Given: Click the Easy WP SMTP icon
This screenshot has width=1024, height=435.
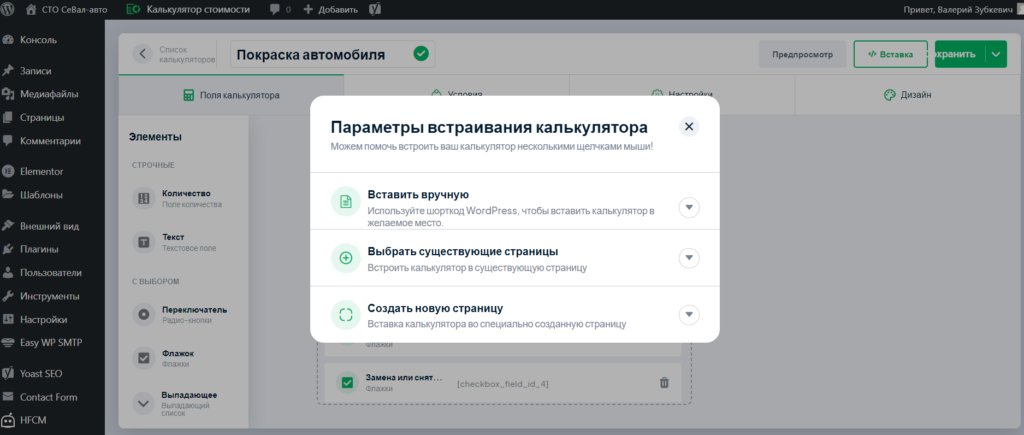Looking at the screenshot, I should click(x=8, y=343).
